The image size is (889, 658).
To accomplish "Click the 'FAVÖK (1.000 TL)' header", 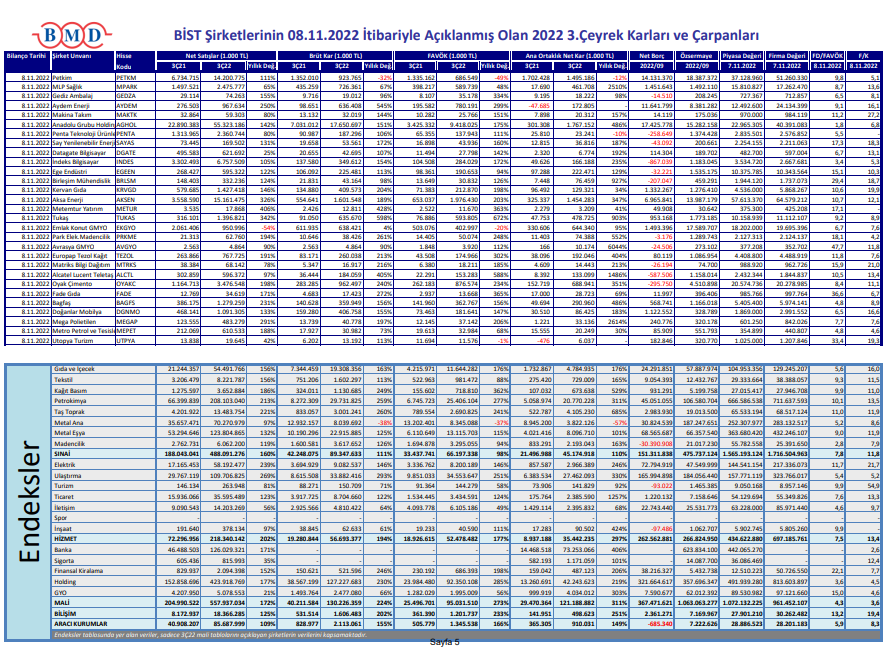I will click(452, 56).
